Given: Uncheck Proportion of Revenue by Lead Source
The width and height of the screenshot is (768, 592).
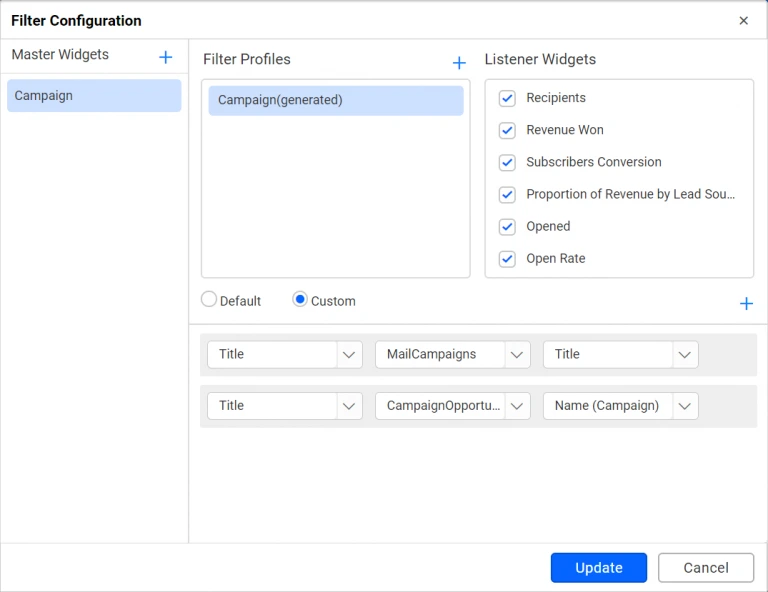Looking at the screenshot, I should [x=507, y=194].
